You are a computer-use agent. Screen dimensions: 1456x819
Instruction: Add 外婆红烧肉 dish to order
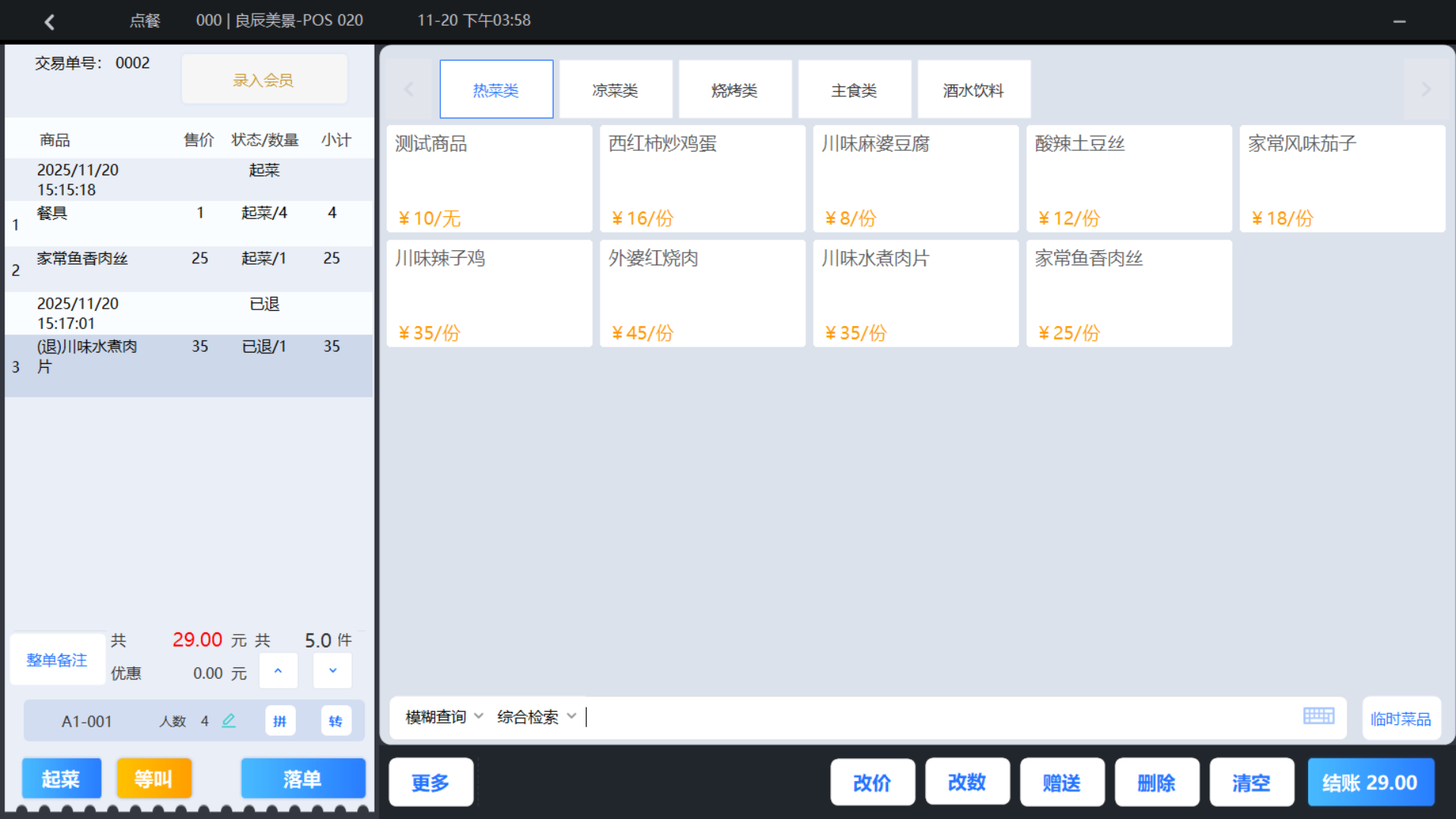pyautogui.click(x=701, y=293)
